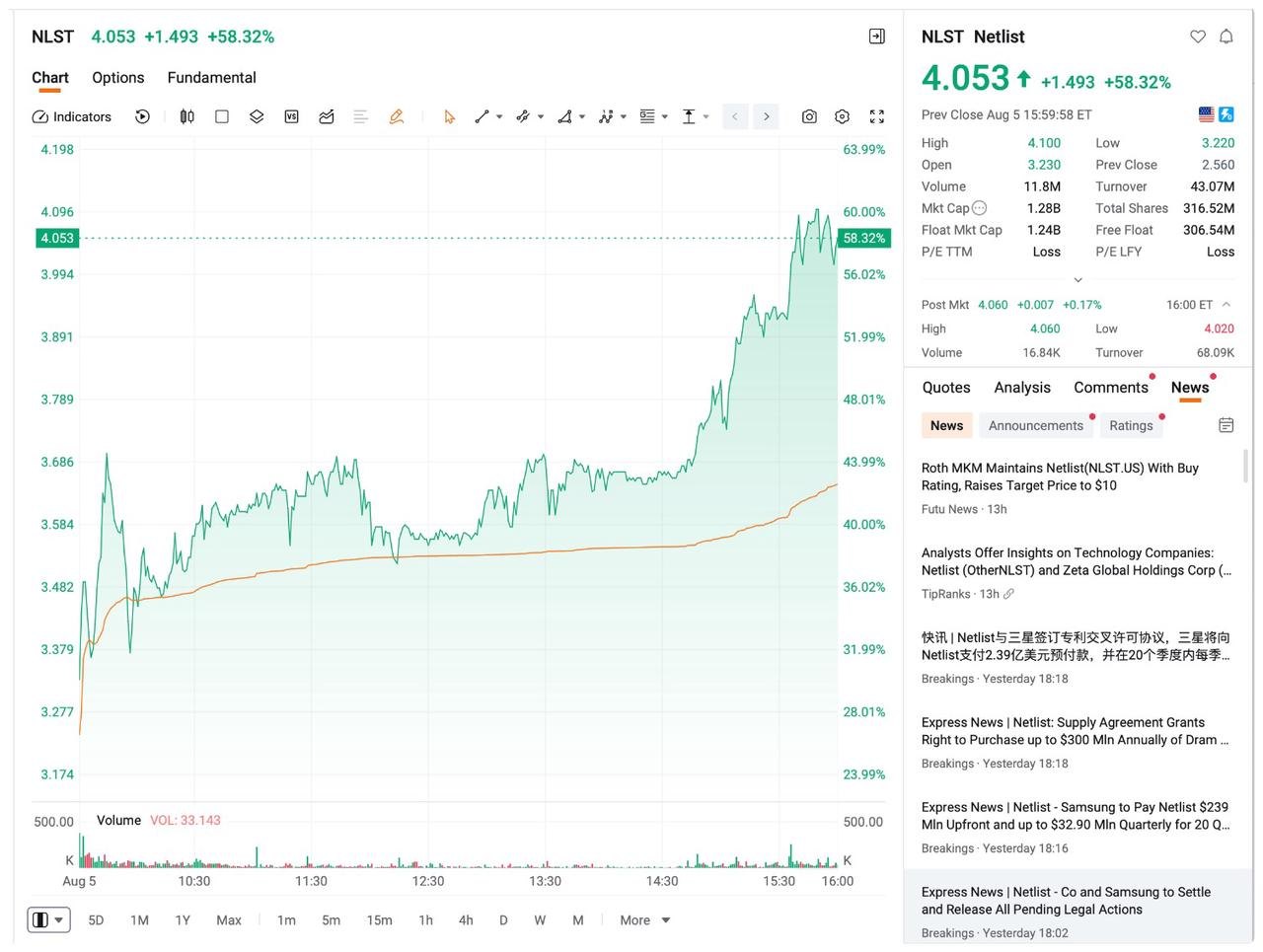1263x952 pixels.
Task: Toggle the orange drawing pencil tool
Action: 397,116
